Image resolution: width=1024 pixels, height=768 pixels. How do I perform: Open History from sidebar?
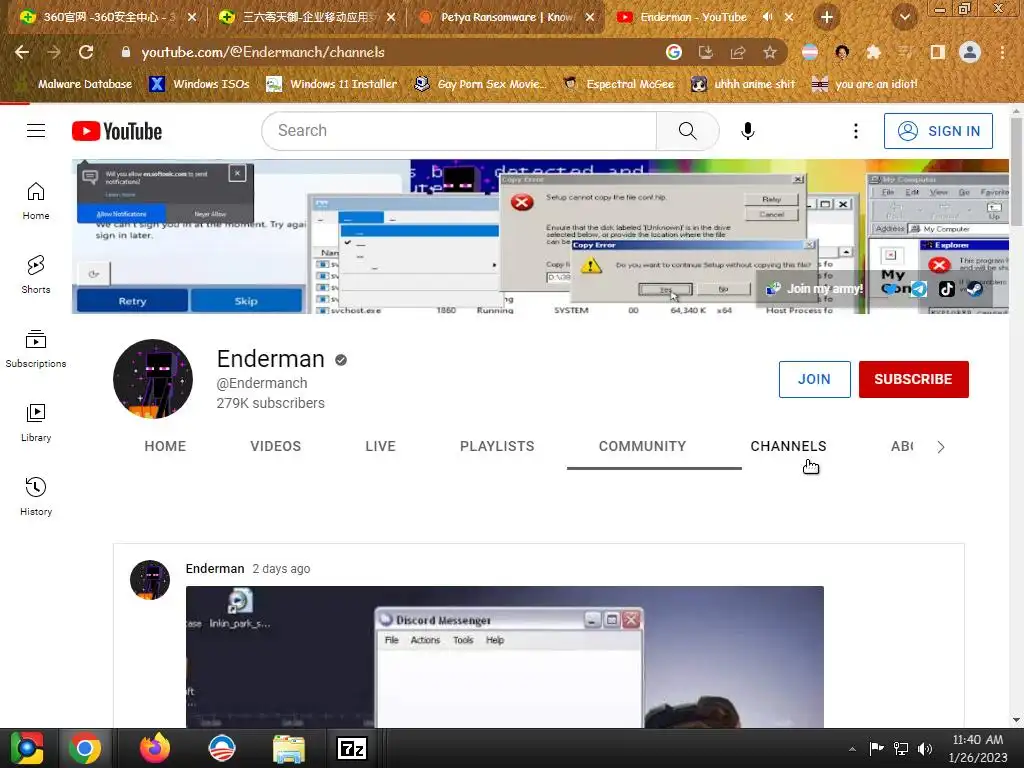click(x=36, y=496)
